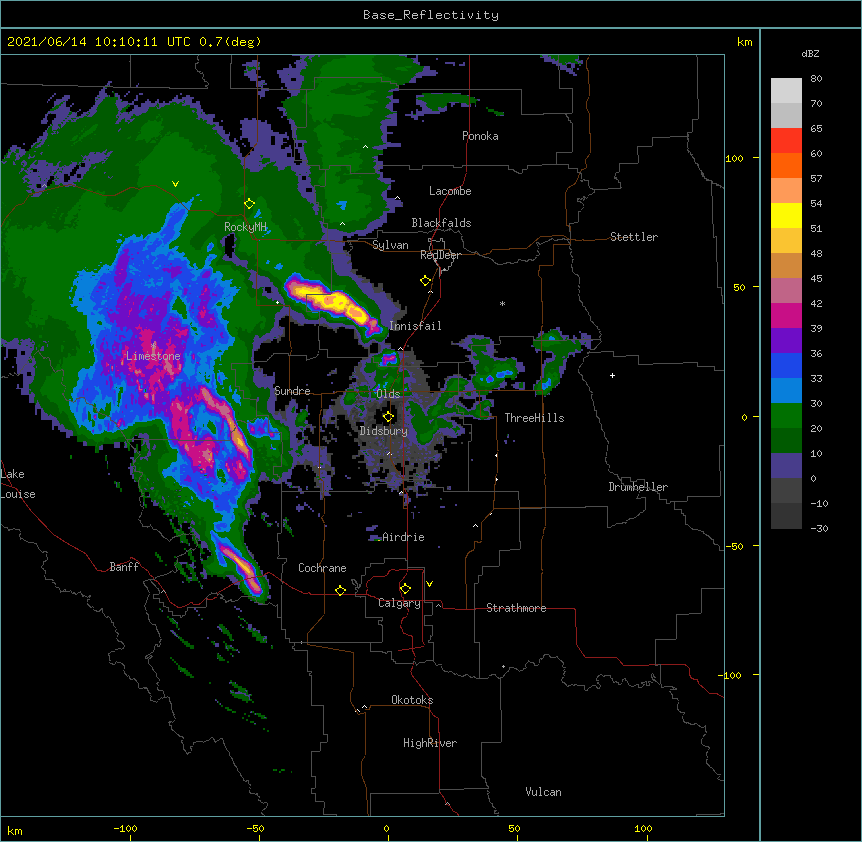This screenshot has height=842, width=862.
Task: Select the yellow V marker north of Limestone
Action: (175, 184)
